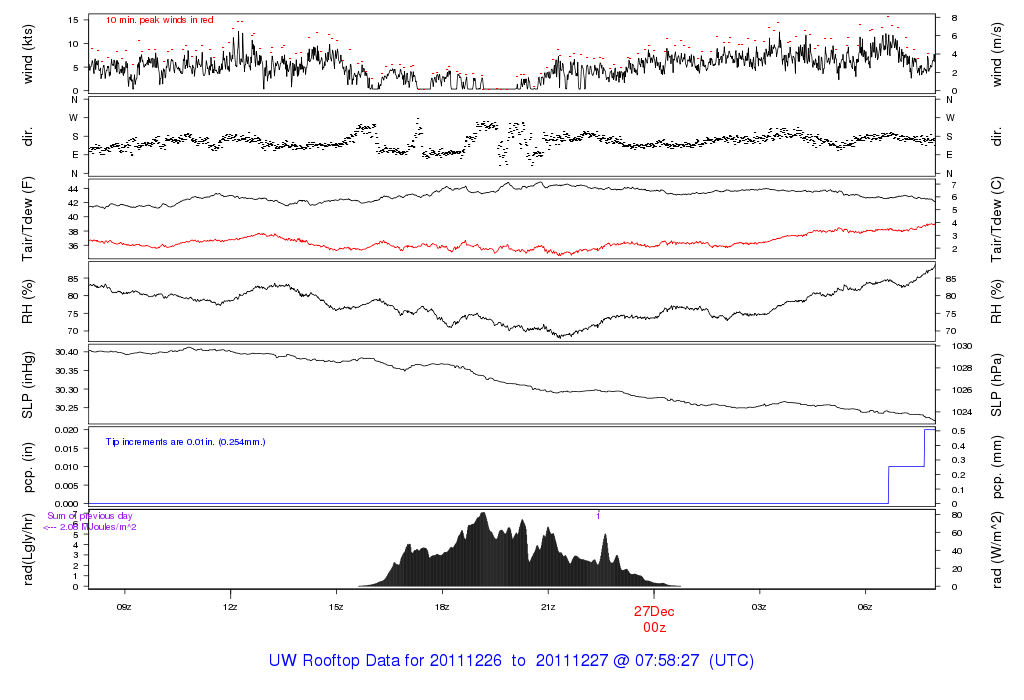The width and height of the screenshot is (1024, 700).
Task: Click the '10 min. peak winds in red' note
Action: (159, 20)
